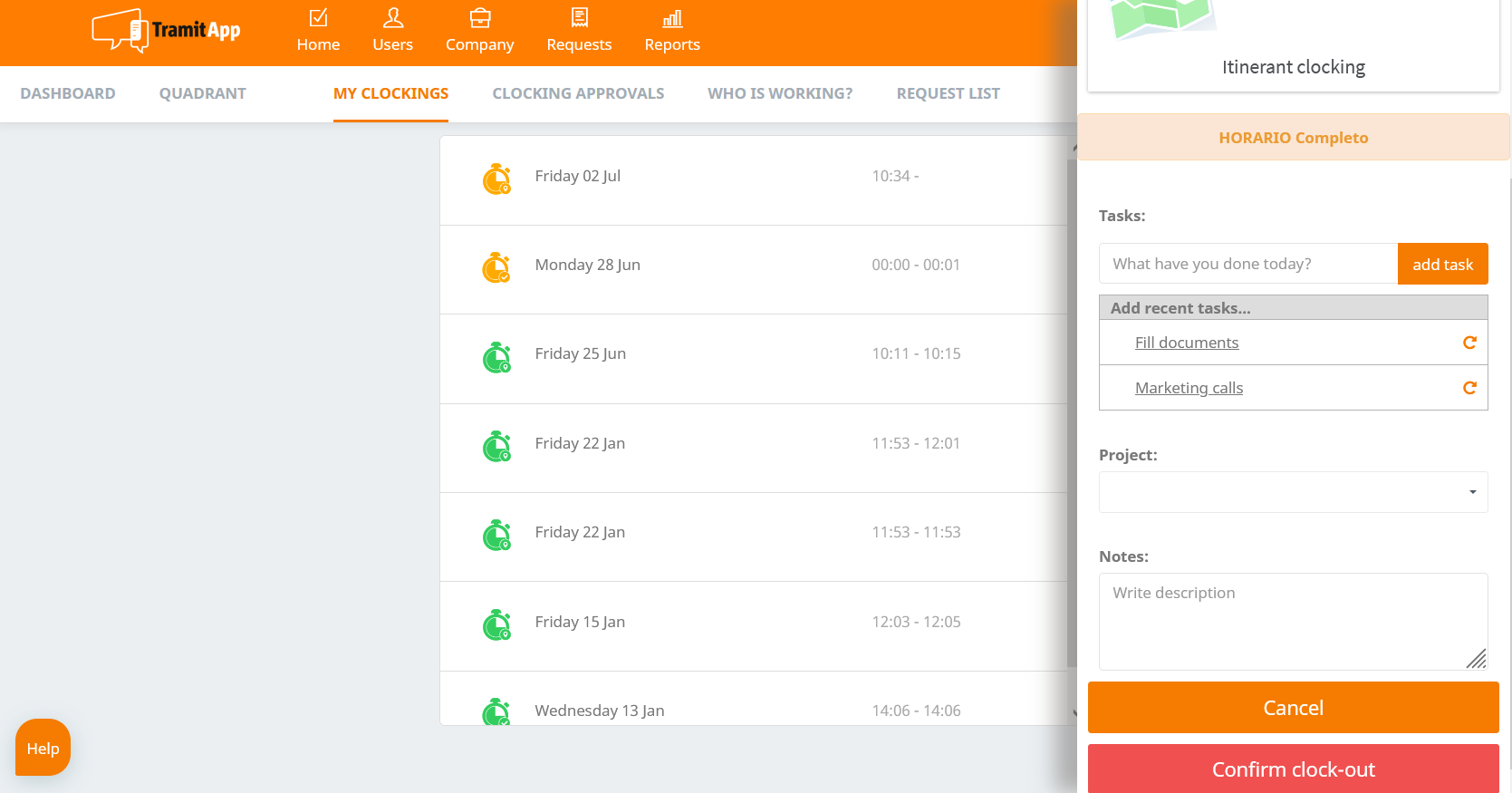Open the Reports chart icon
The width and height of the screenshot is (1512, 793).
click(x=672, y=18)
